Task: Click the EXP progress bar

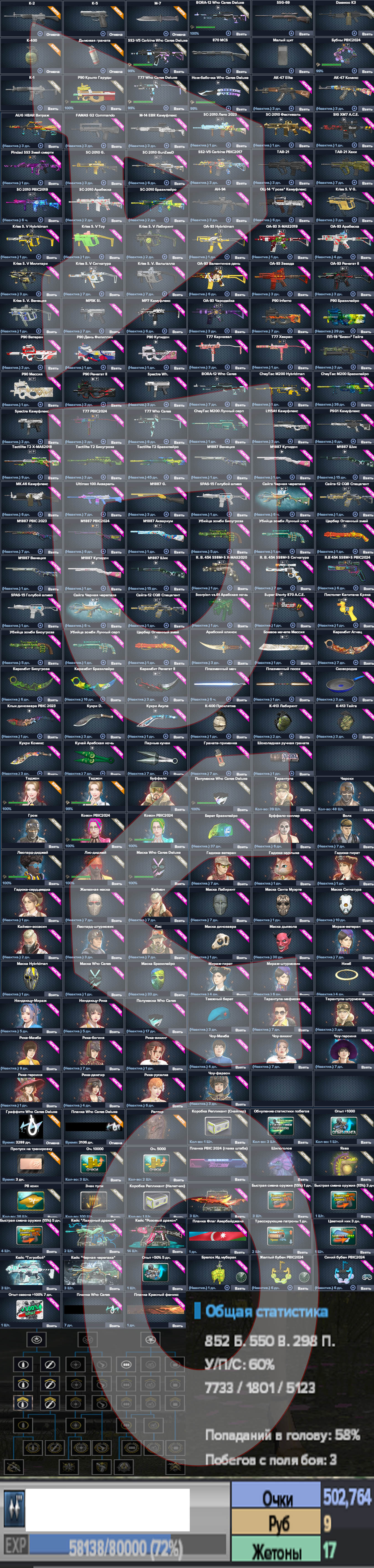Action: [x=127, y=1547]
